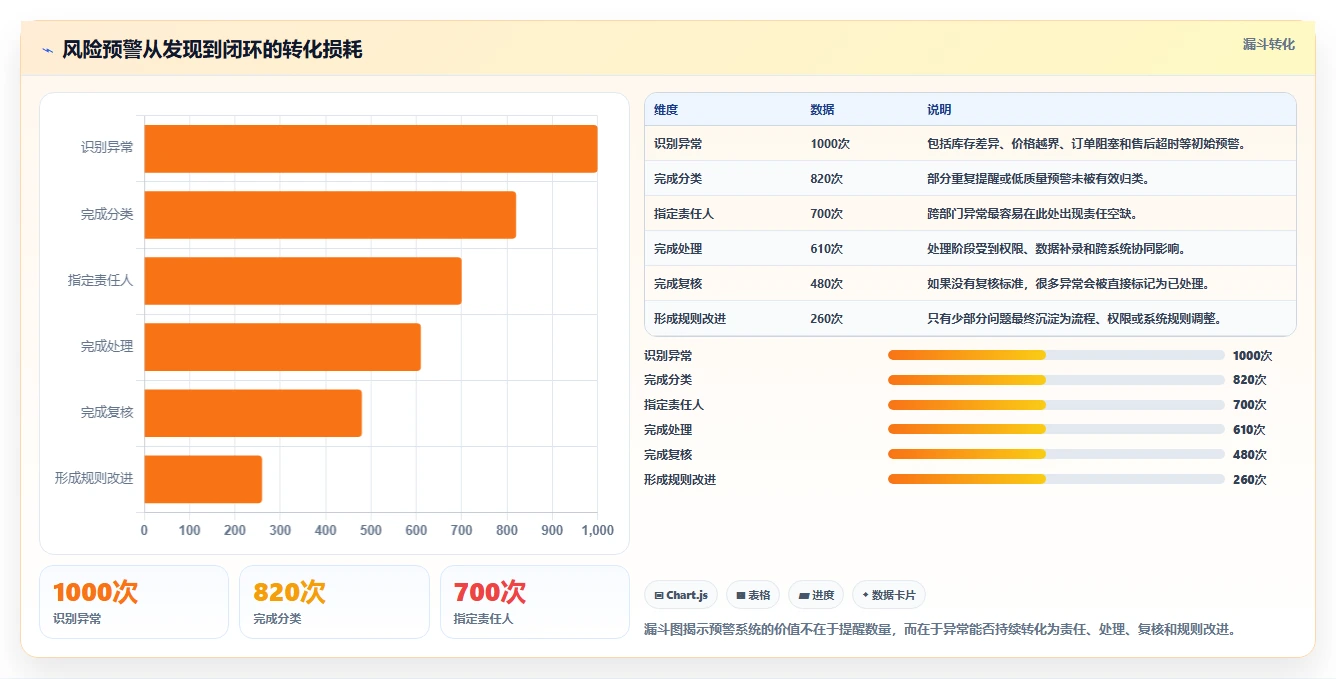This screenshot has height=679, width=1336.
Task: Open the 820次 完成分类 data card
Action: point(334,602)
